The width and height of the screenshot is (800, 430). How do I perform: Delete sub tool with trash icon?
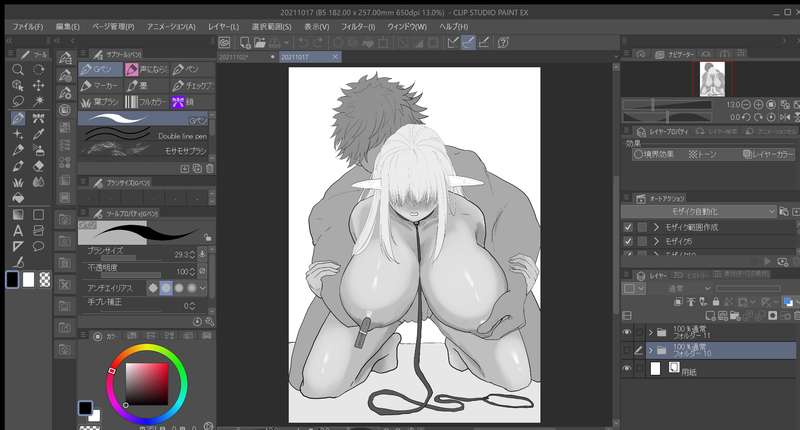click(x=210, y=168)
